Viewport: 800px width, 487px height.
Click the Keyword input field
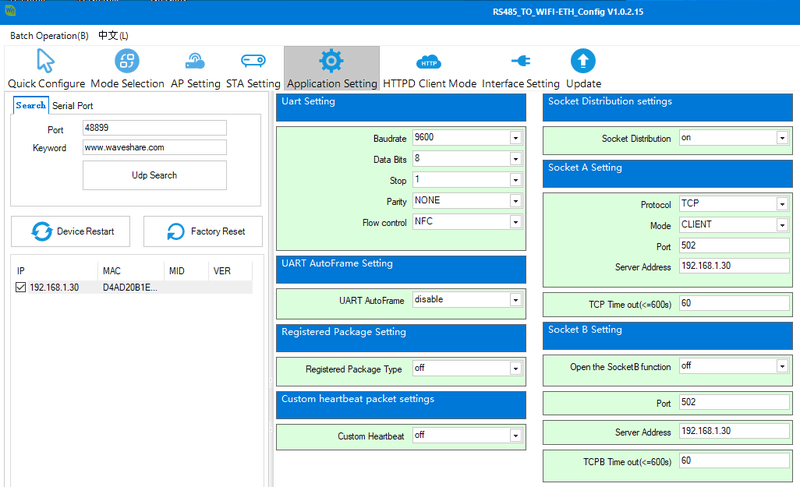tap(154, 147)
